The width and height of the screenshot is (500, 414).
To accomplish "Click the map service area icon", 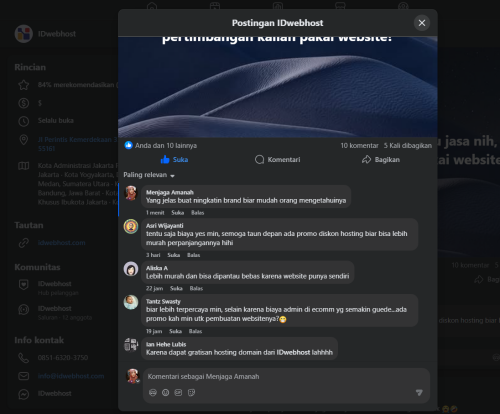I will click(x=24, y=166).
